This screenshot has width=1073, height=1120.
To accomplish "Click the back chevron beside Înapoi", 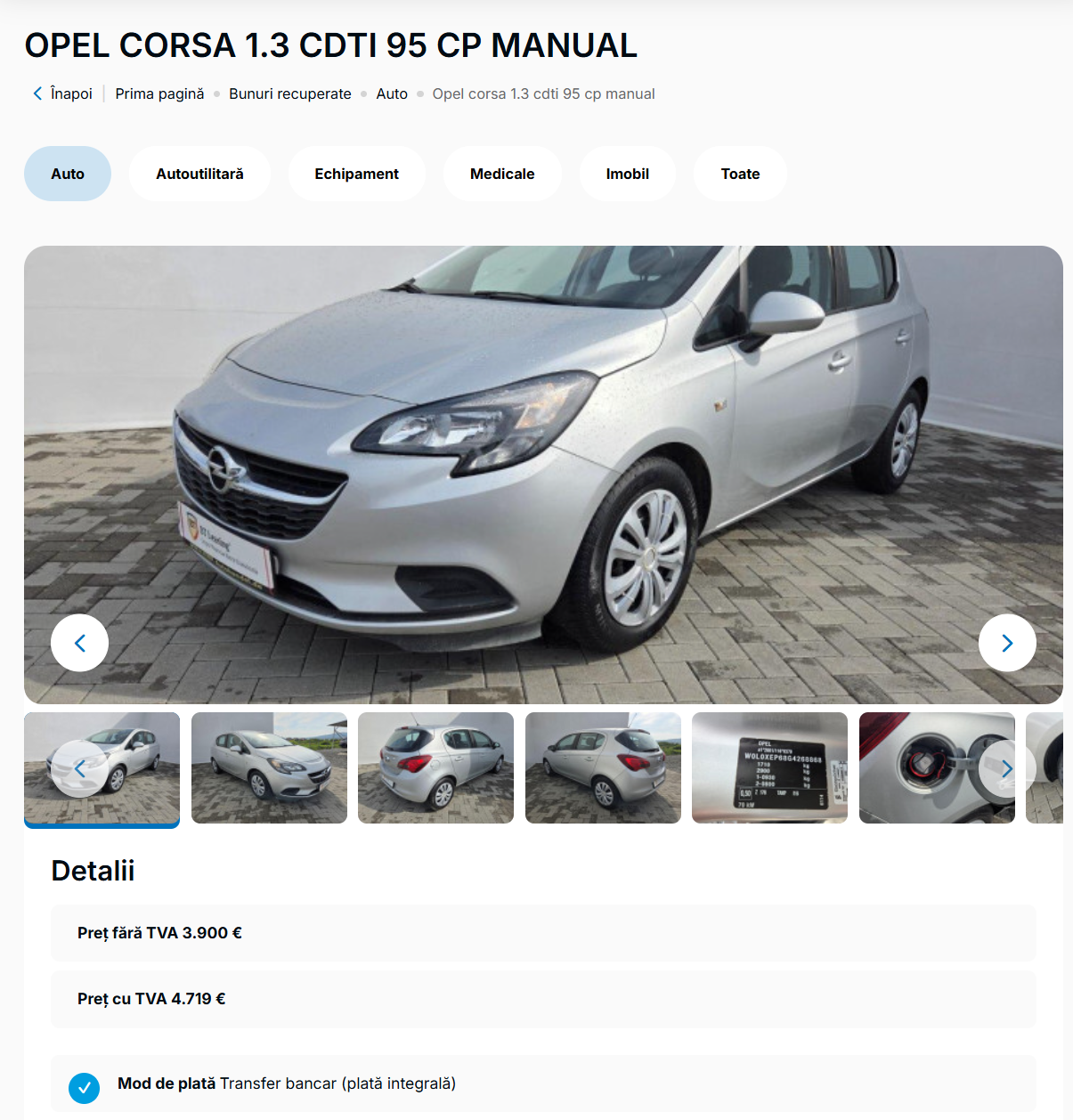I will point(37,93).
